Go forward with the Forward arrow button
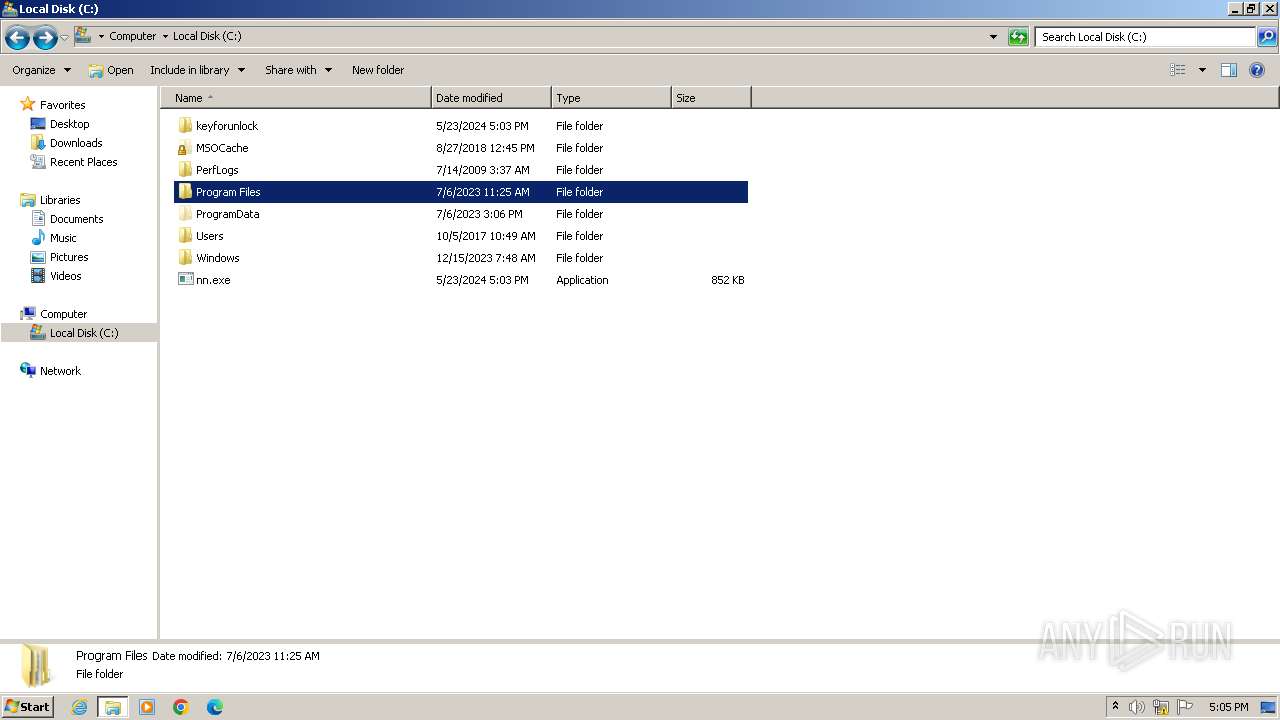Viewport: 1280px width, 720px height. (x=45, y=38)
